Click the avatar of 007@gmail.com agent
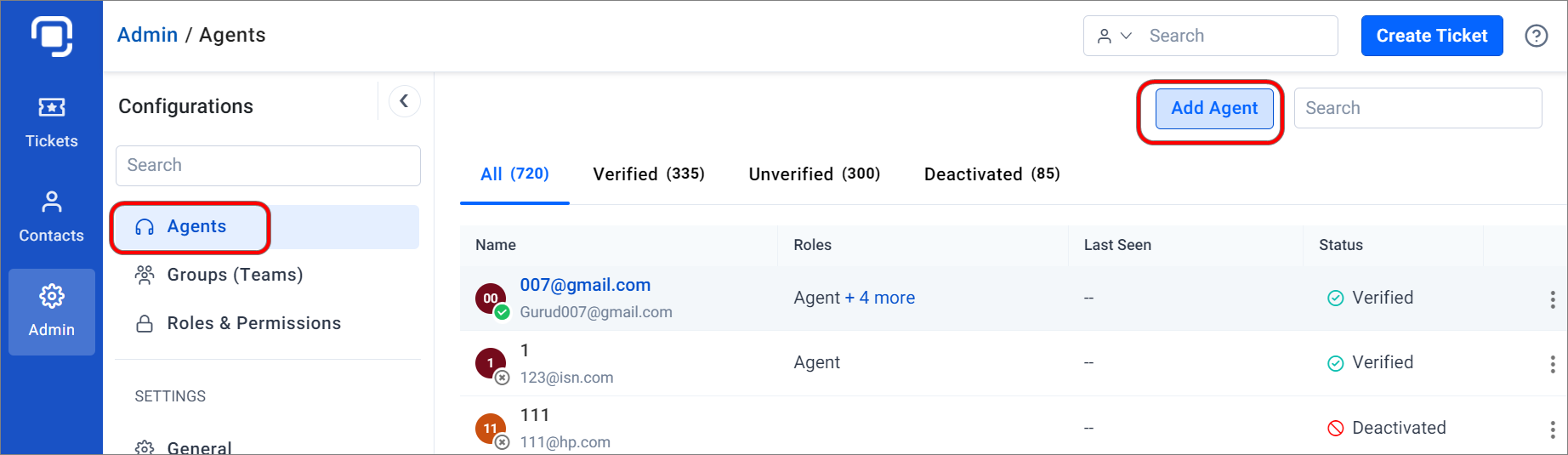Image resolution: width=1568 pixels, height=455 pixels. pyautogui.click(x=491, y=299)
